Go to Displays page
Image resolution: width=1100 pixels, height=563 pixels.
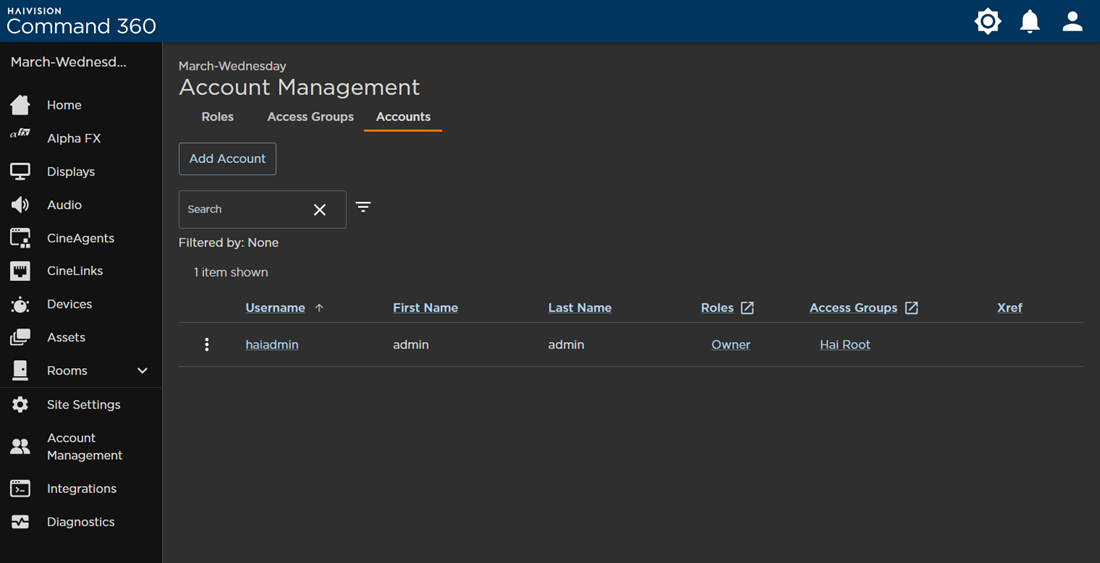[71, 172]
